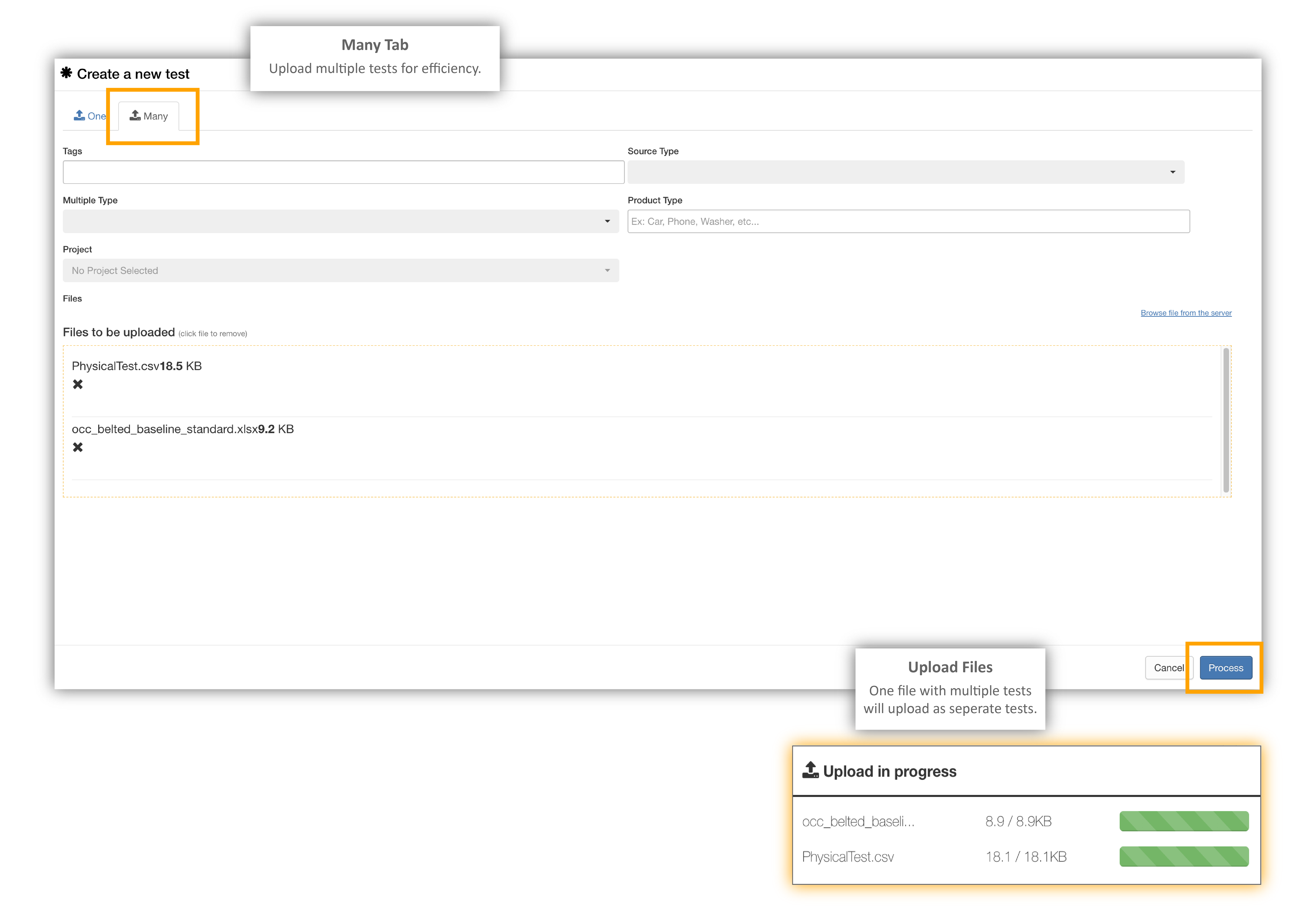Click asterisk icon beside Create a new test
This screenshot has height=917, width=1316.
(67, 73)
